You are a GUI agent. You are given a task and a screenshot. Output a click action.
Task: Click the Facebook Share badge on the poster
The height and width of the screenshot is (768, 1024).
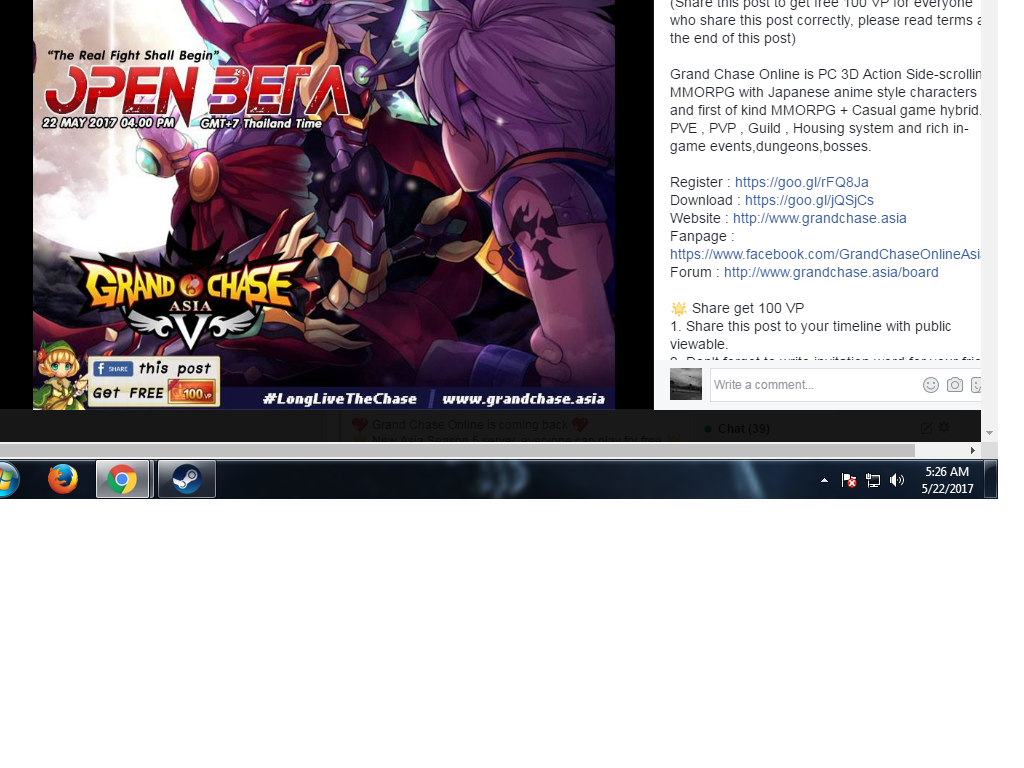point(113,368)
